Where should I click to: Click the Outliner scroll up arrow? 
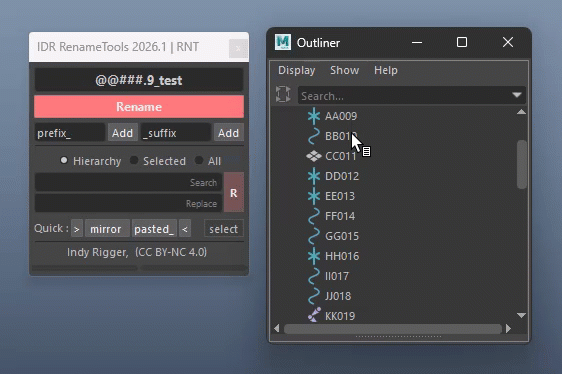pyautogui.click(x=521, y=112)
